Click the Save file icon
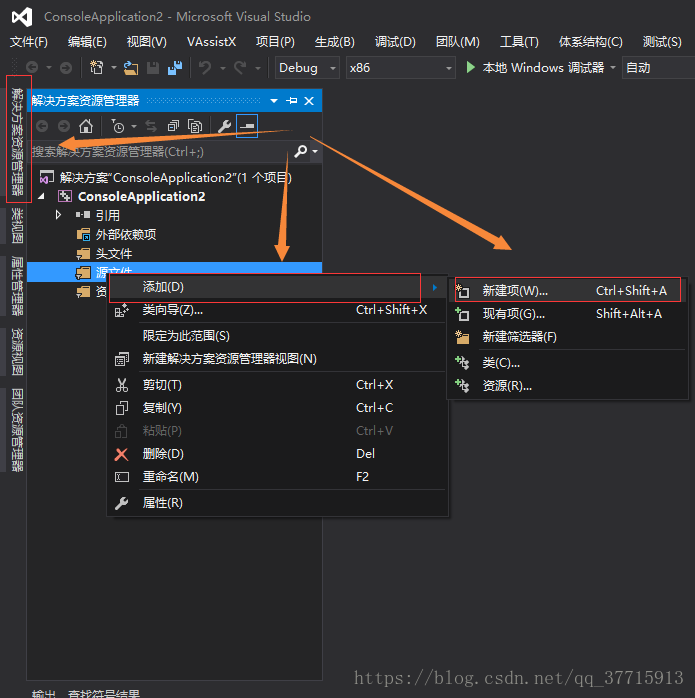This screenshot has height=698, width=695. click(x=153, y=68)
